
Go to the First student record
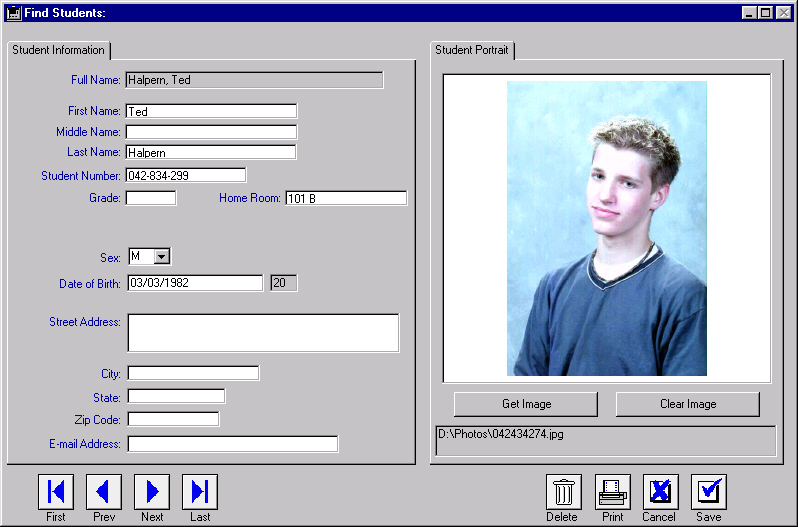pos(56,492)
